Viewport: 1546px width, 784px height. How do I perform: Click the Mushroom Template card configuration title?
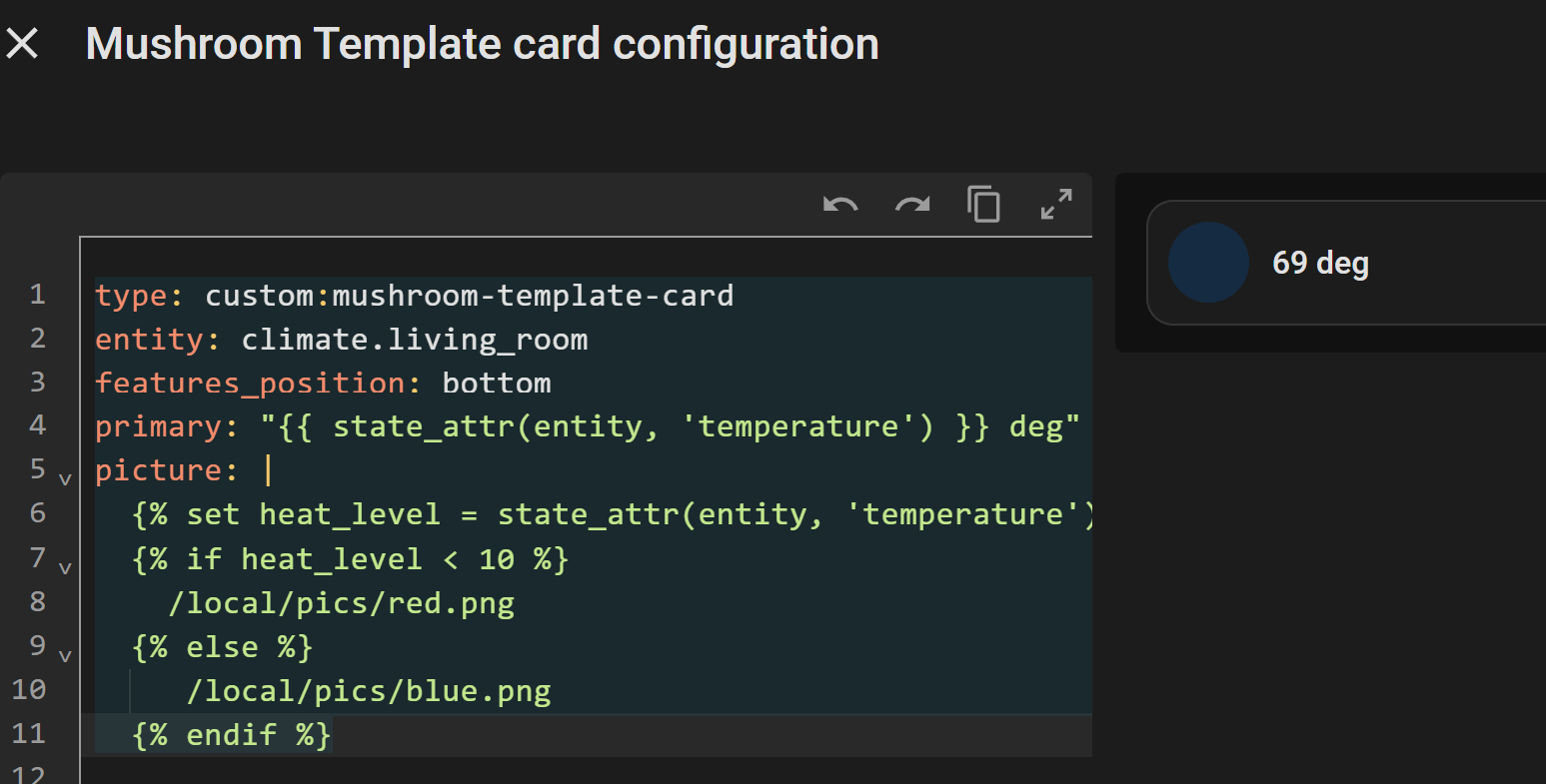(482, 44)
